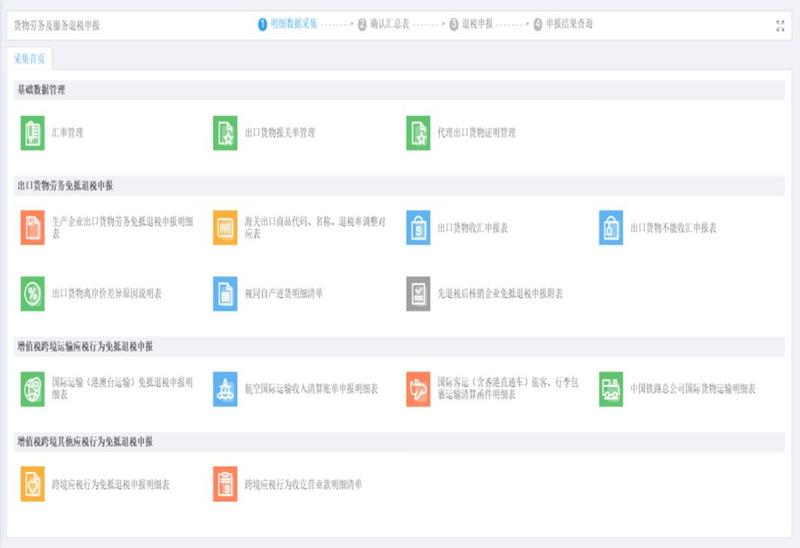
Task: Click the gray 先退税后核销企业免抵退税申报附表 icon
Action: pos(418,294)
